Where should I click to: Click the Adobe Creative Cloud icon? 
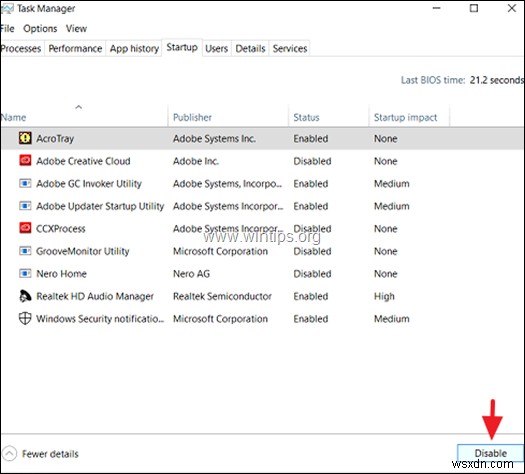click(x=25, y=161)
